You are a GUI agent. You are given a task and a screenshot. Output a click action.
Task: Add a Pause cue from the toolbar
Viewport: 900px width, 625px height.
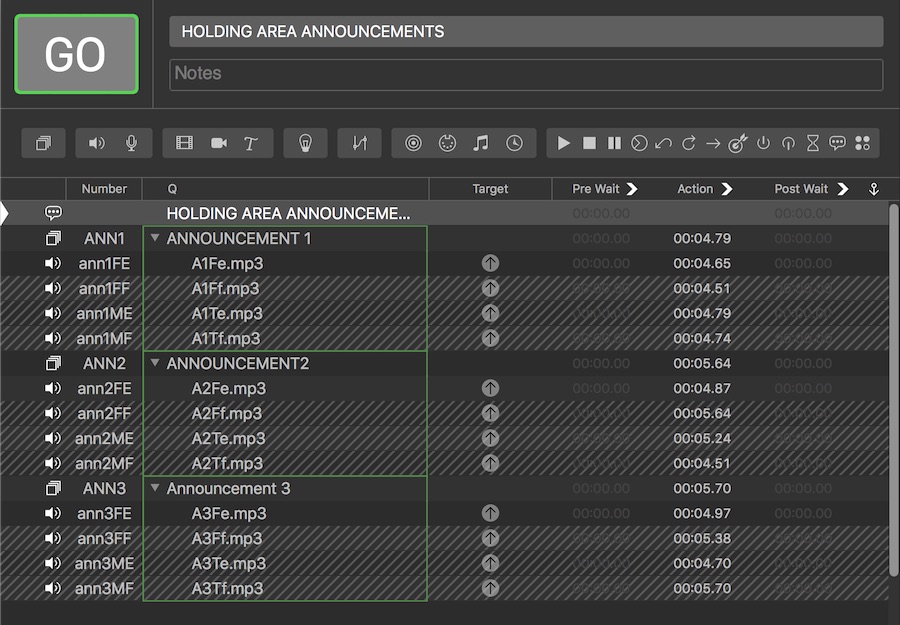[x=614, y=143]
